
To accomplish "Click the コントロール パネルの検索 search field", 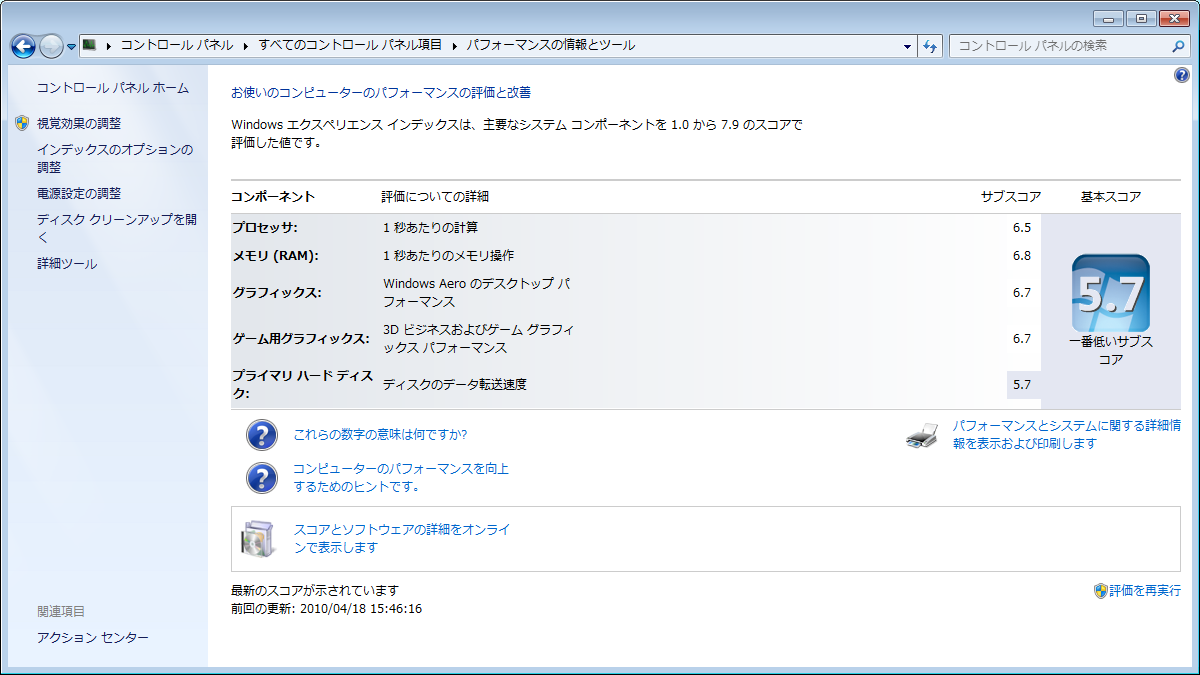I will [x=1058, y=46].
